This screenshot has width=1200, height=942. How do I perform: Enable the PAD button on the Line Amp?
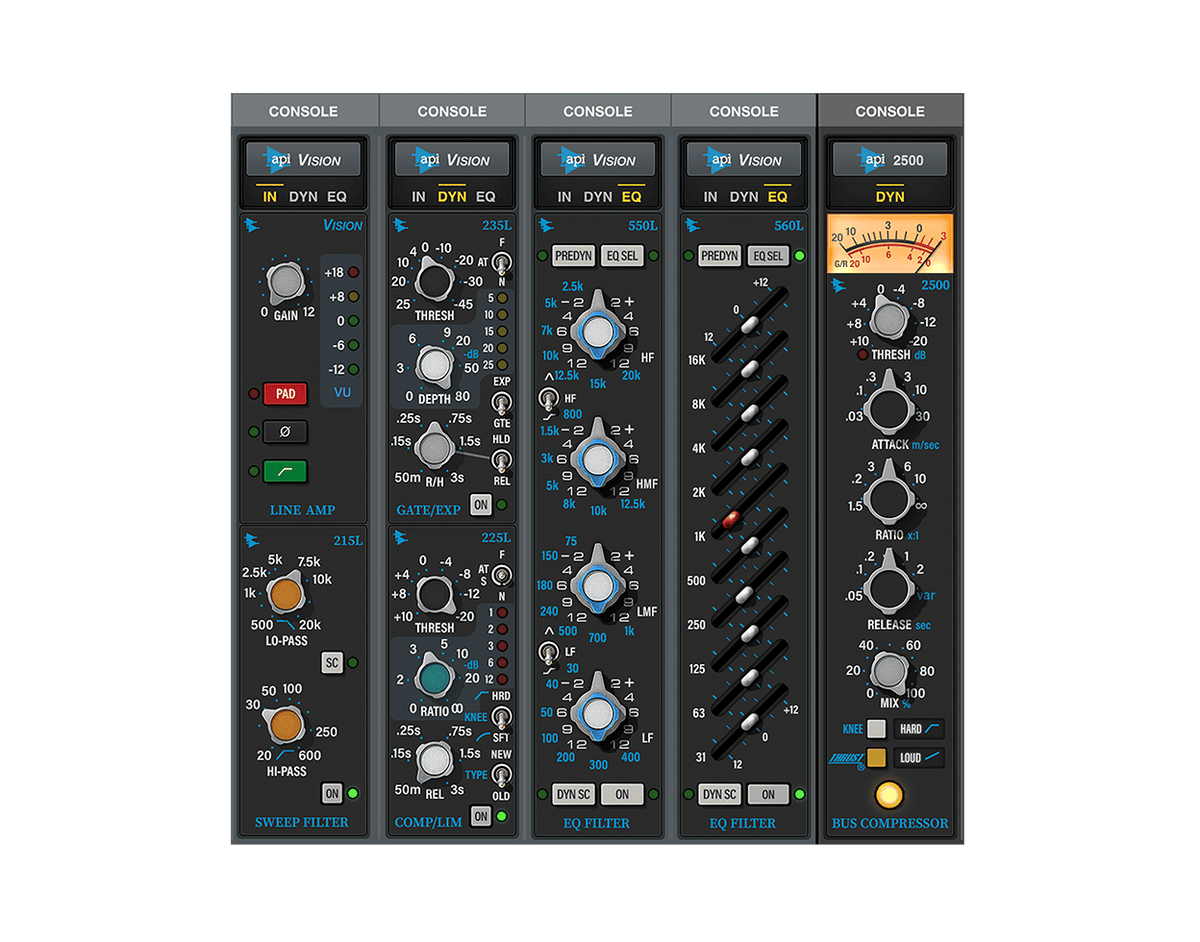tap(285, 393)
